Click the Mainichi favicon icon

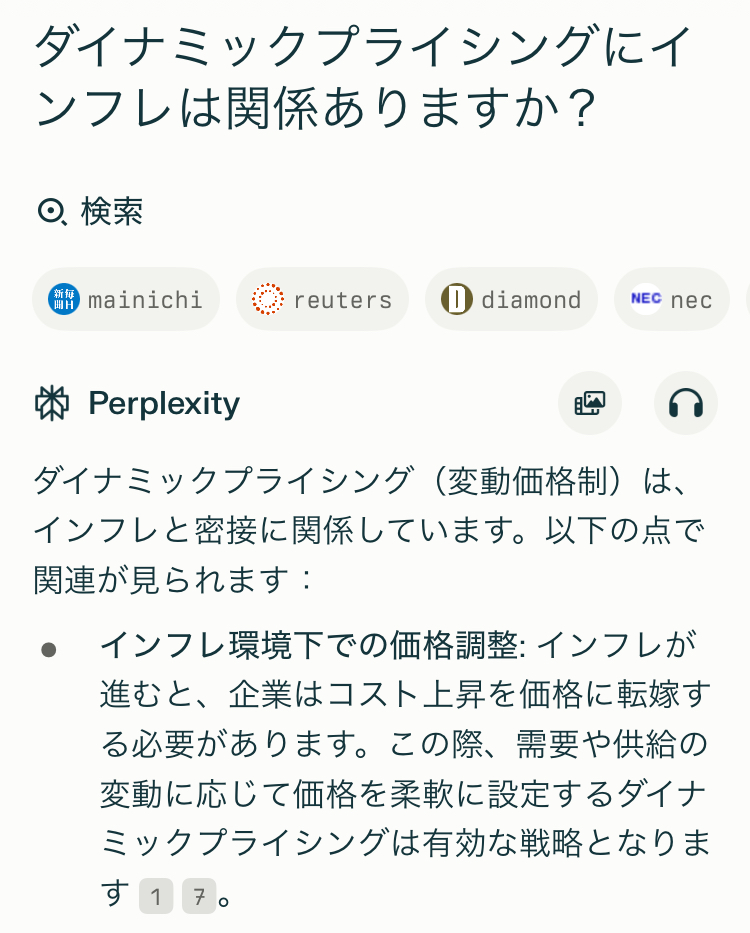click(64, 299)
